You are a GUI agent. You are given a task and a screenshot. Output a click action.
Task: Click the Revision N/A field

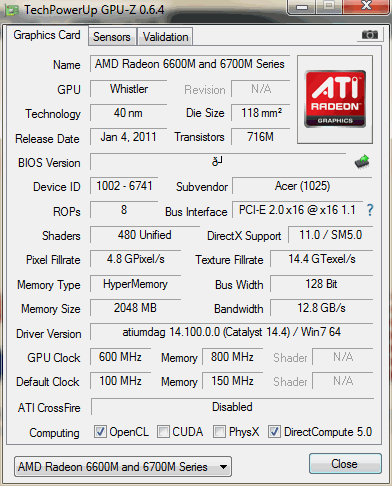(x=261, y=89)
